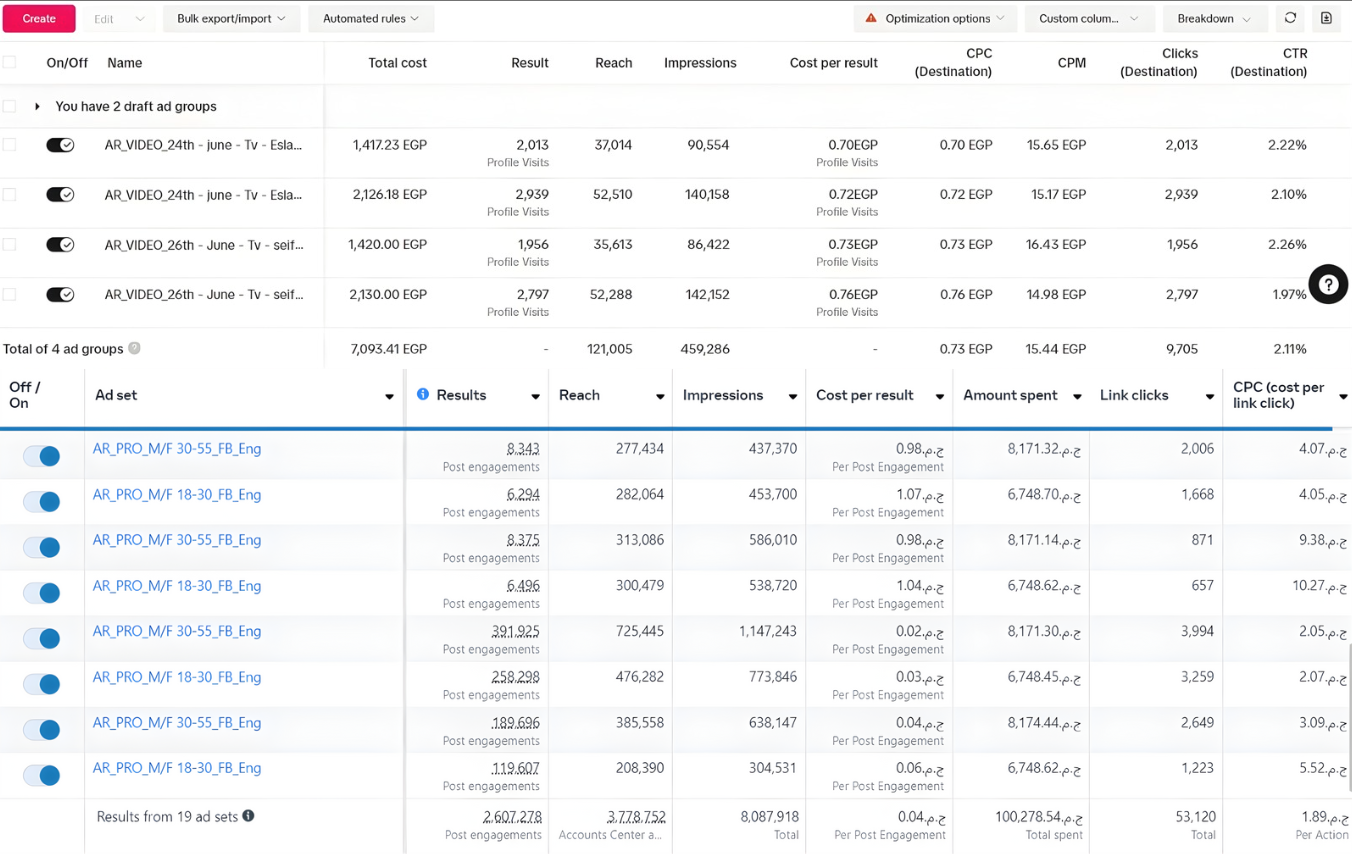Click the Ad set column sort arrow

[x=389, y=397]
